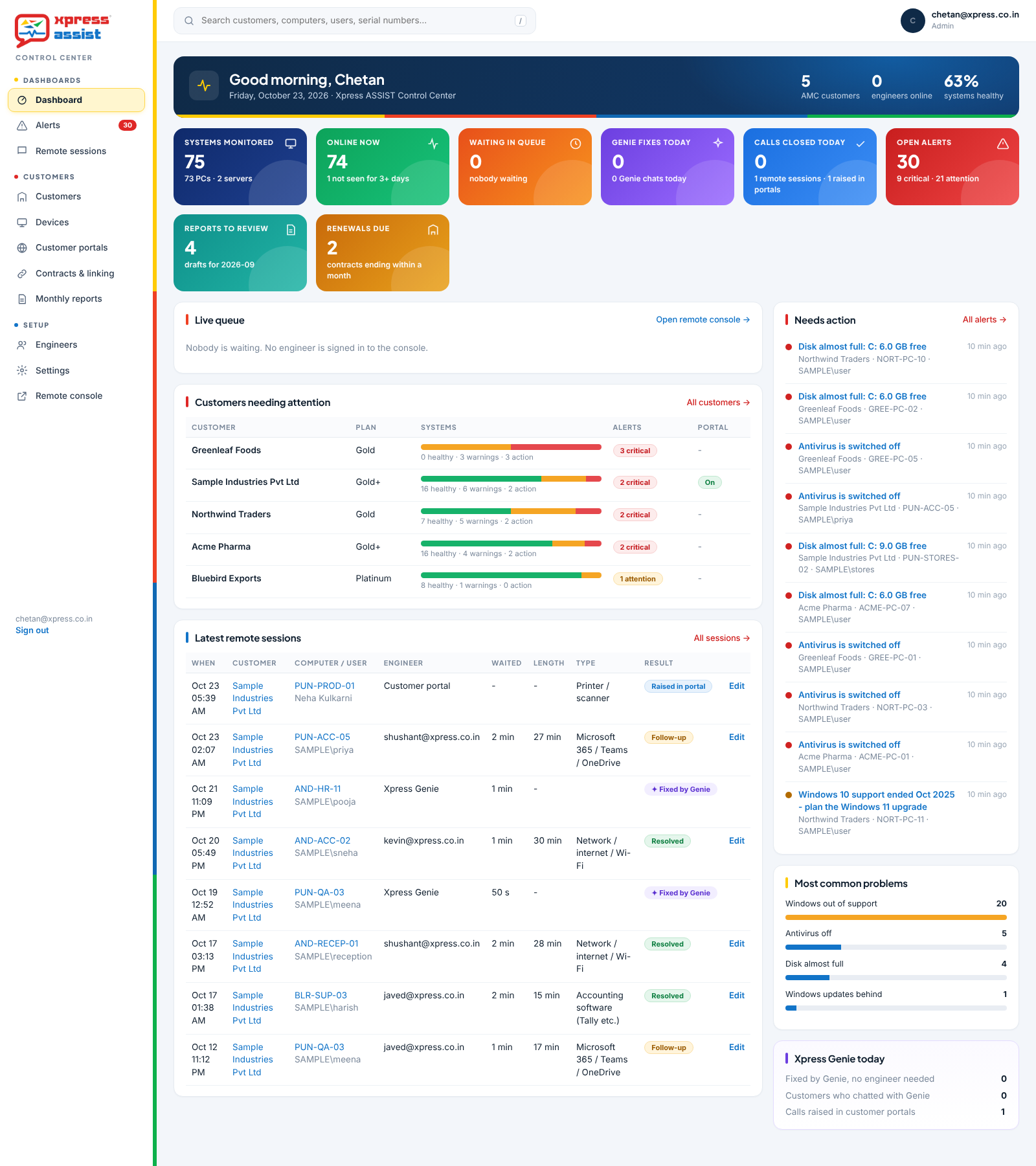Click the Greenleaf Foods systems health bar

(511, 447)
